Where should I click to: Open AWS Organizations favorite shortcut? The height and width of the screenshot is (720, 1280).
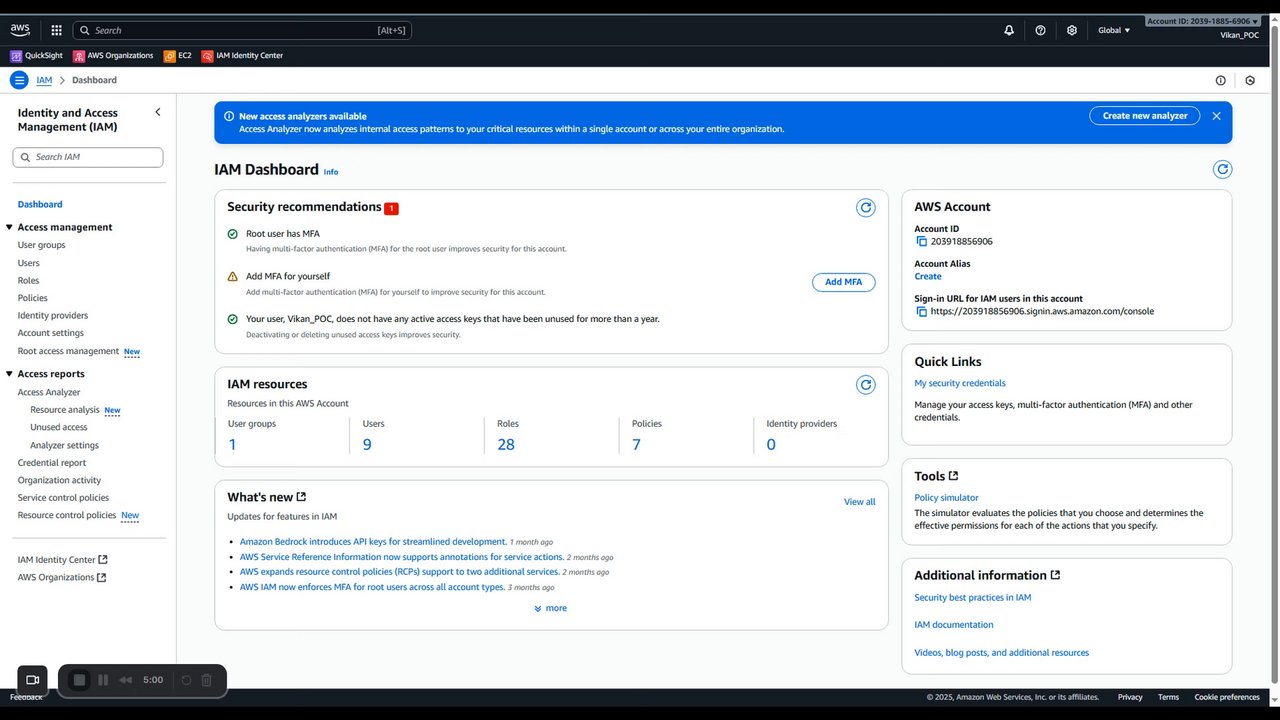point(113,56)
